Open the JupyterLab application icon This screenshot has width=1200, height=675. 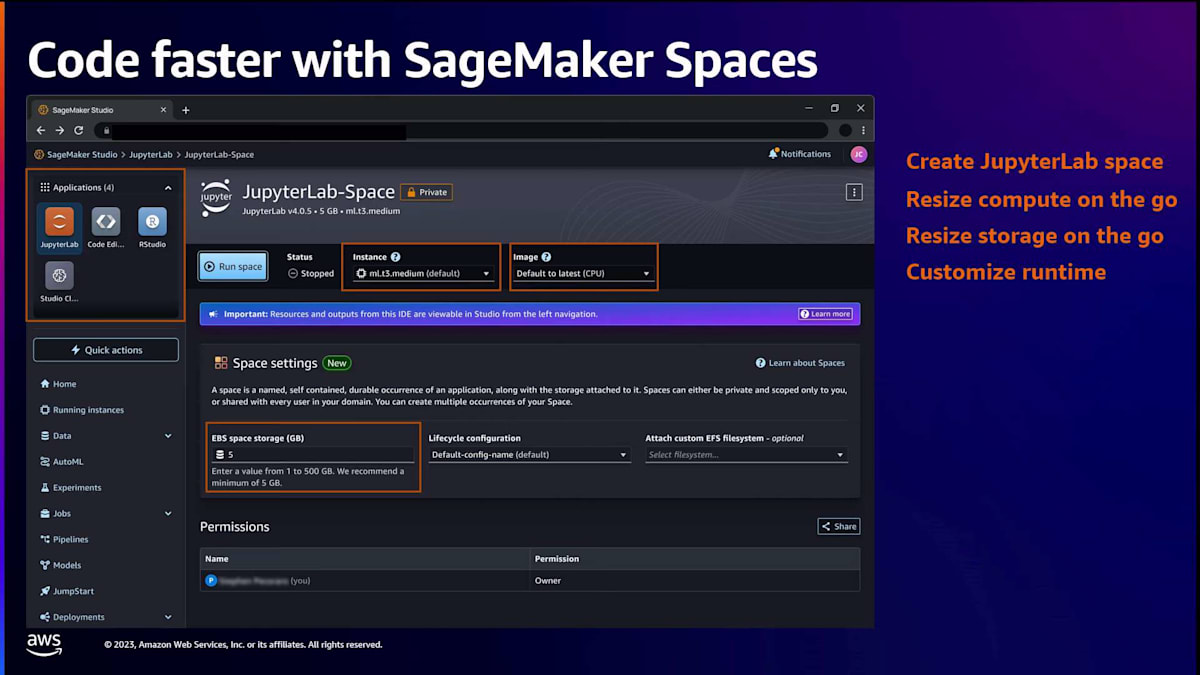coord(59,222)
